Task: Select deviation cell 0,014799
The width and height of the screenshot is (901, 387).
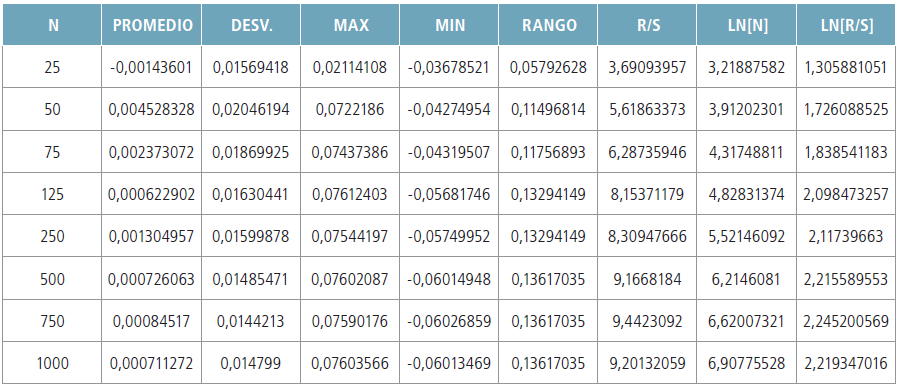Action: 251,363
